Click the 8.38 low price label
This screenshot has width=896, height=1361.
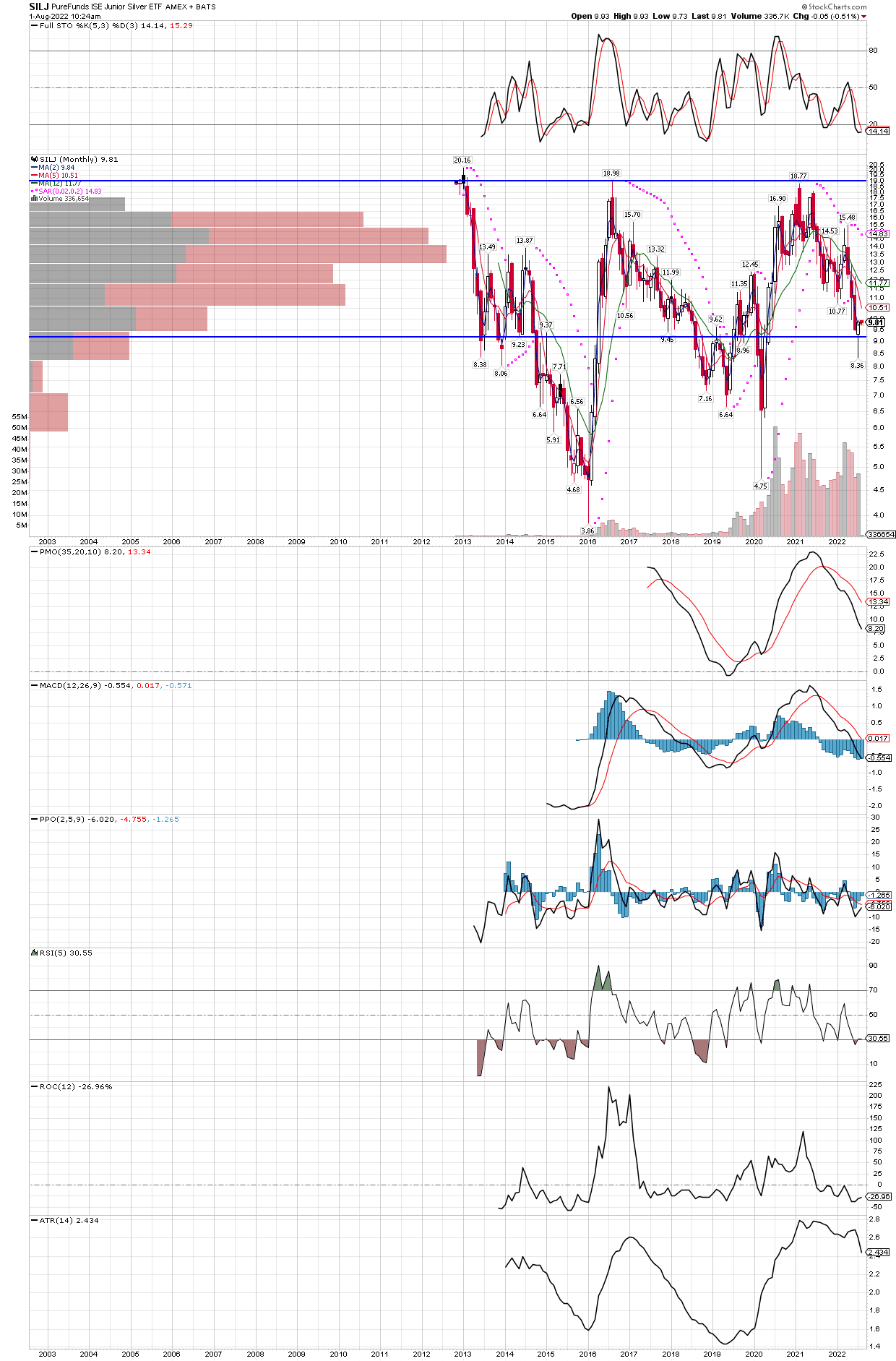480,365
